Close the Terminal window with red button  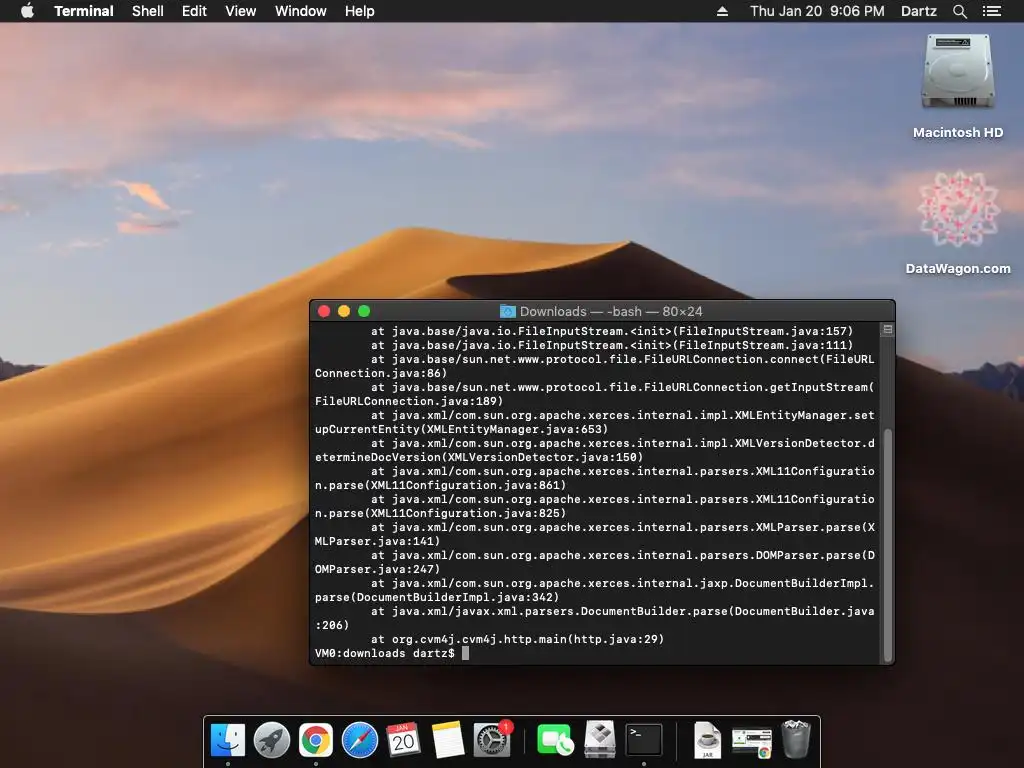click(324, 312)
